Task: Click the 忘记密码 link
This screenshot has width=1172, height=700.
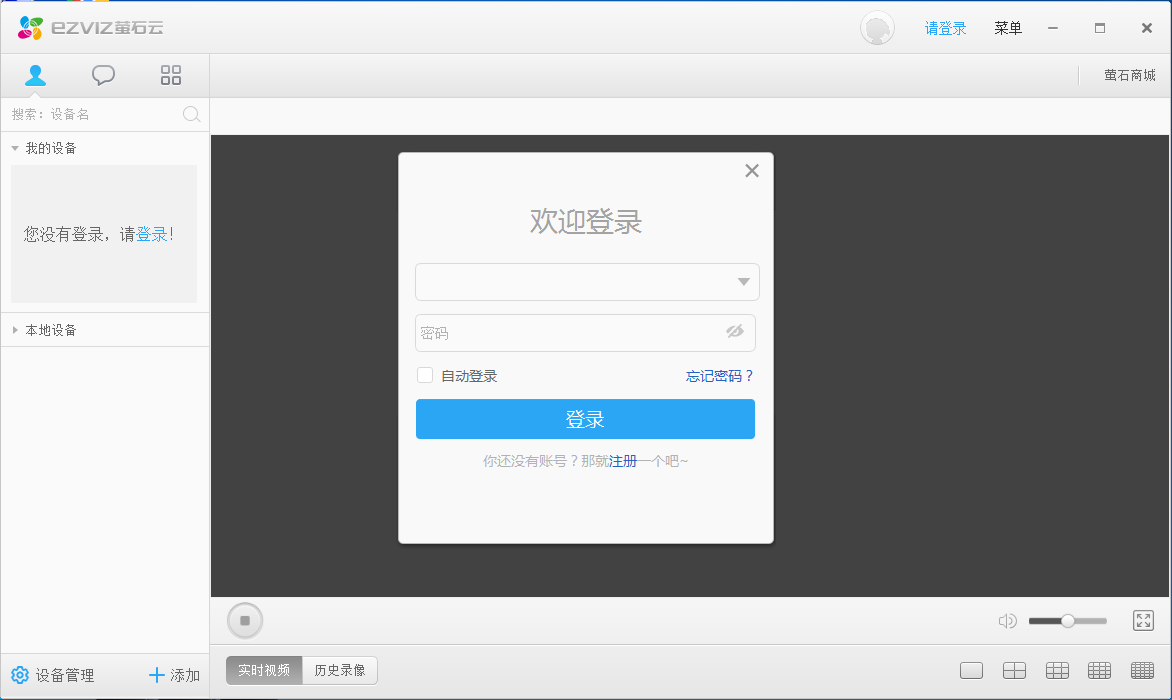Action: [719, 376]
